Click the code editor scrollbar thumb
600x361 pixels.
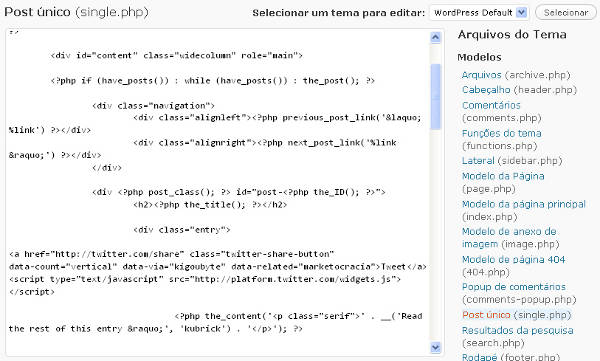435,96
